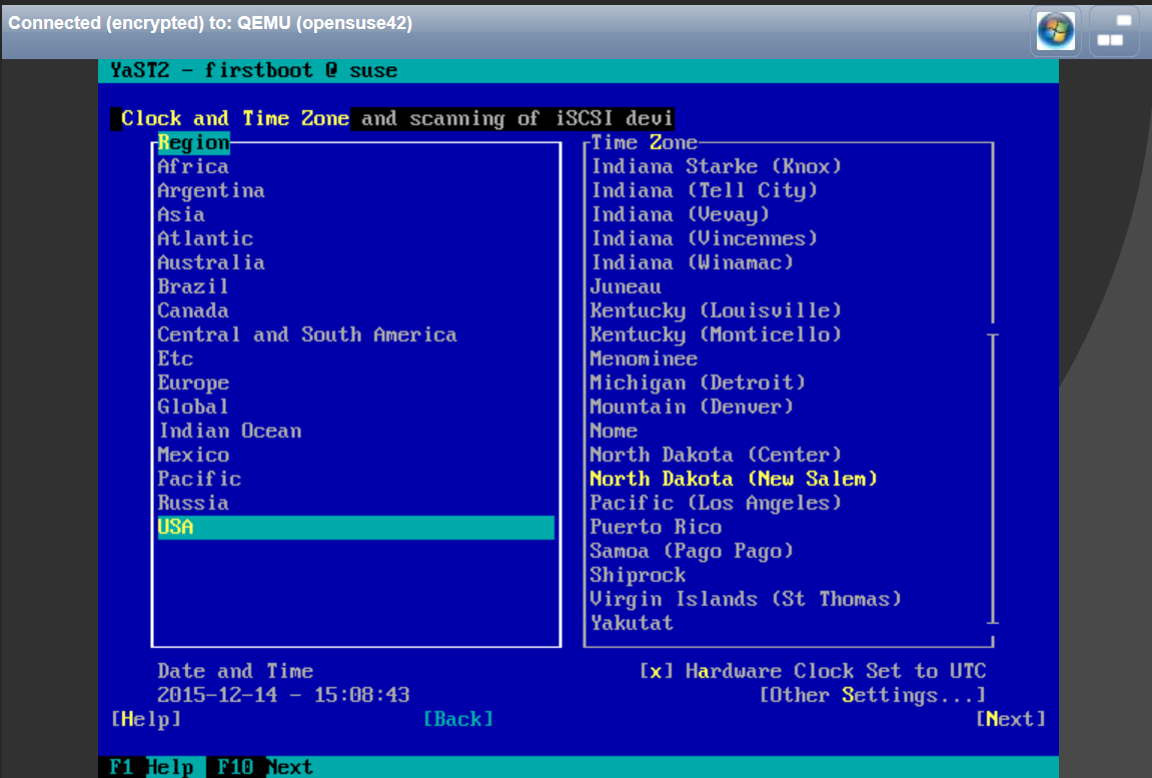Click the Clock and Time Zone heading
The image size is (1152, 778).
click(234, 118)
